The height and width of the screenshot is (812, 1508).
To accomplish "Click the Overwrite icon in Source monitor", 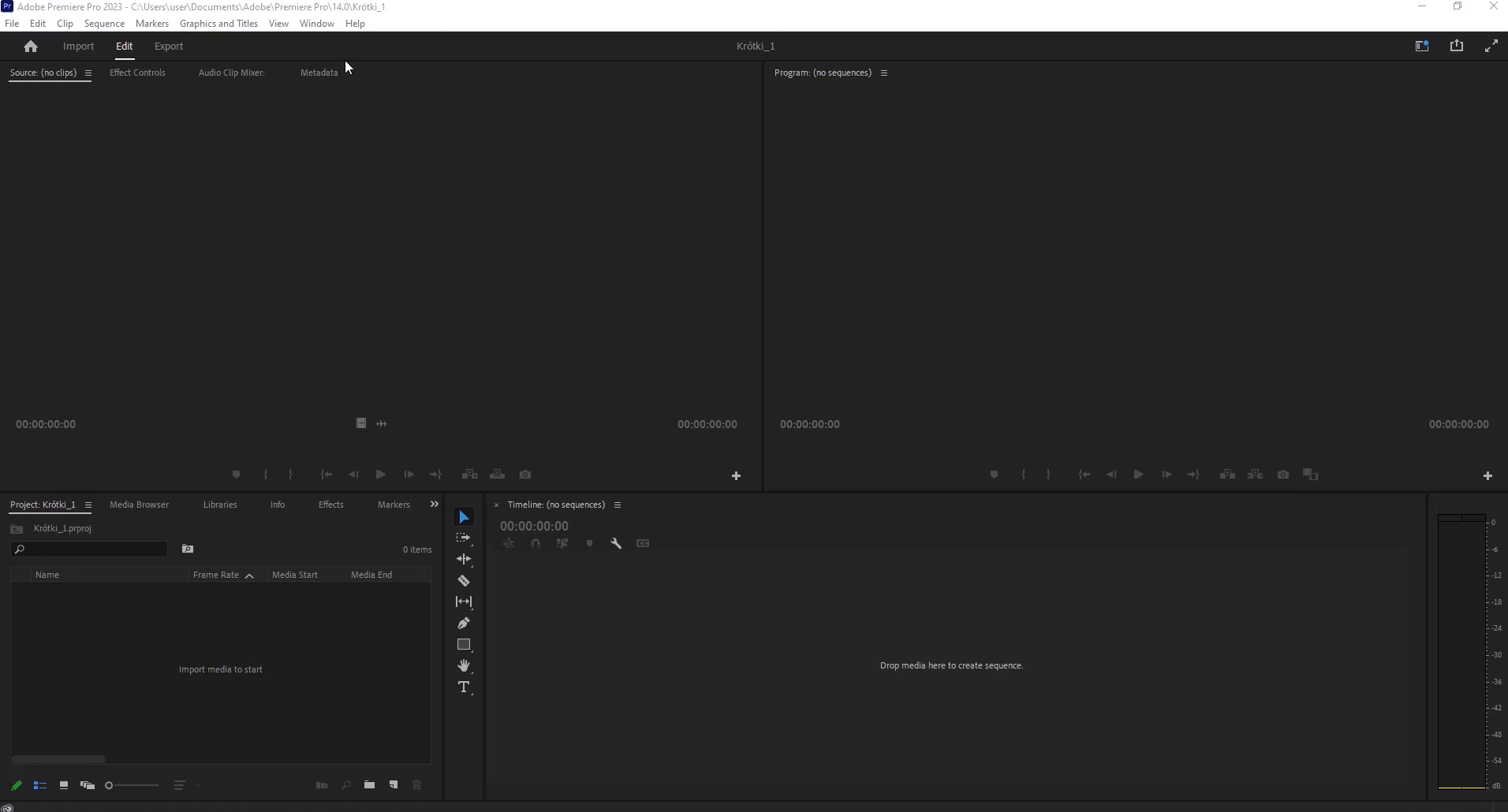I will tap(497, 475).
